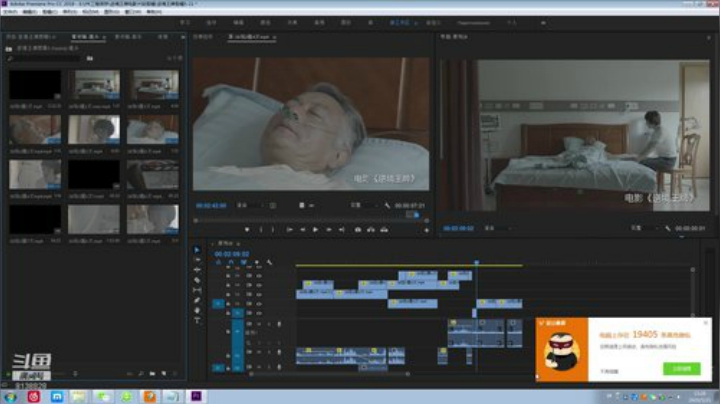The height and width of the screenshot is (404, 720).
Task: Toggle lock on the topmost video track
Action: 228,276
